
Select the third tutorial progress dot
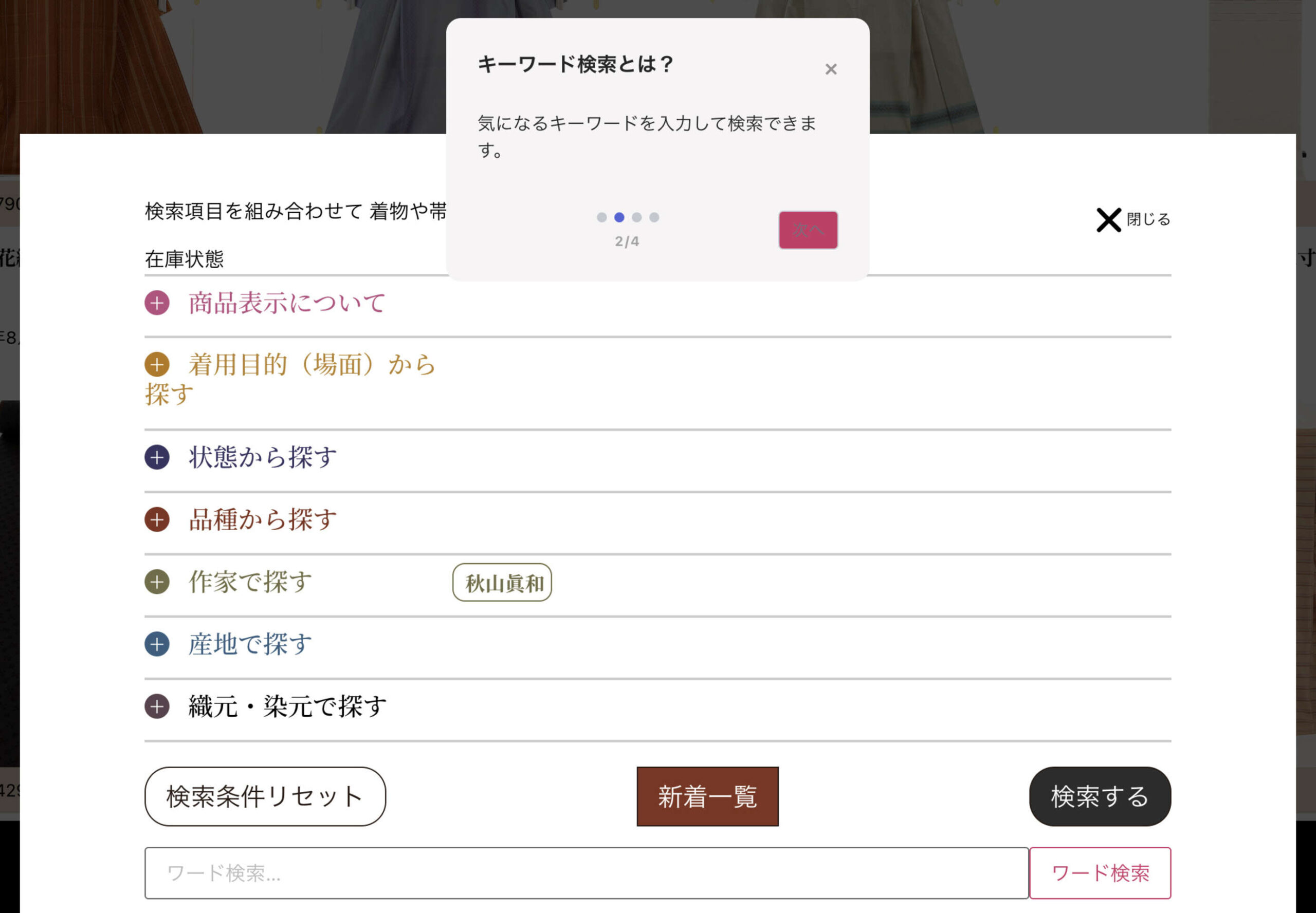tap(636, 217)
